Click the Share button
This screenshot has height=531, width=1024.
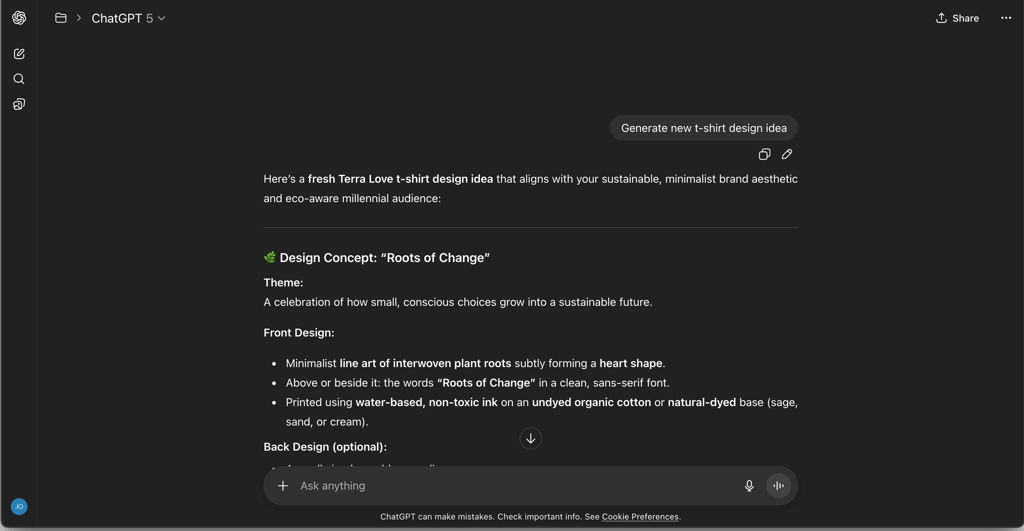(957, 18)
